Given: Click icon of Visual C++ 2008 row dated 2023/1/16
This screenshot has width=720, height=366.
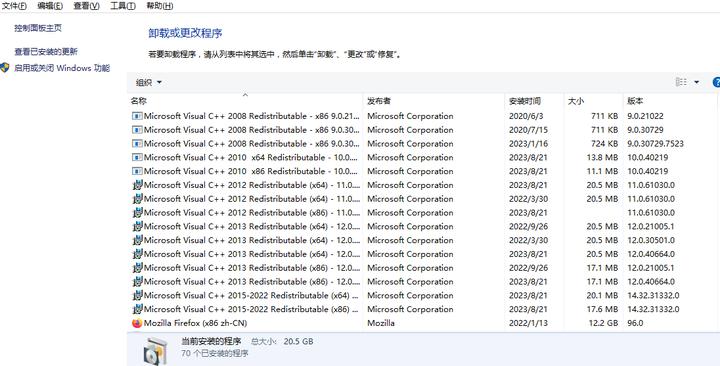Looking at the screenshot, I should (137, 144).
